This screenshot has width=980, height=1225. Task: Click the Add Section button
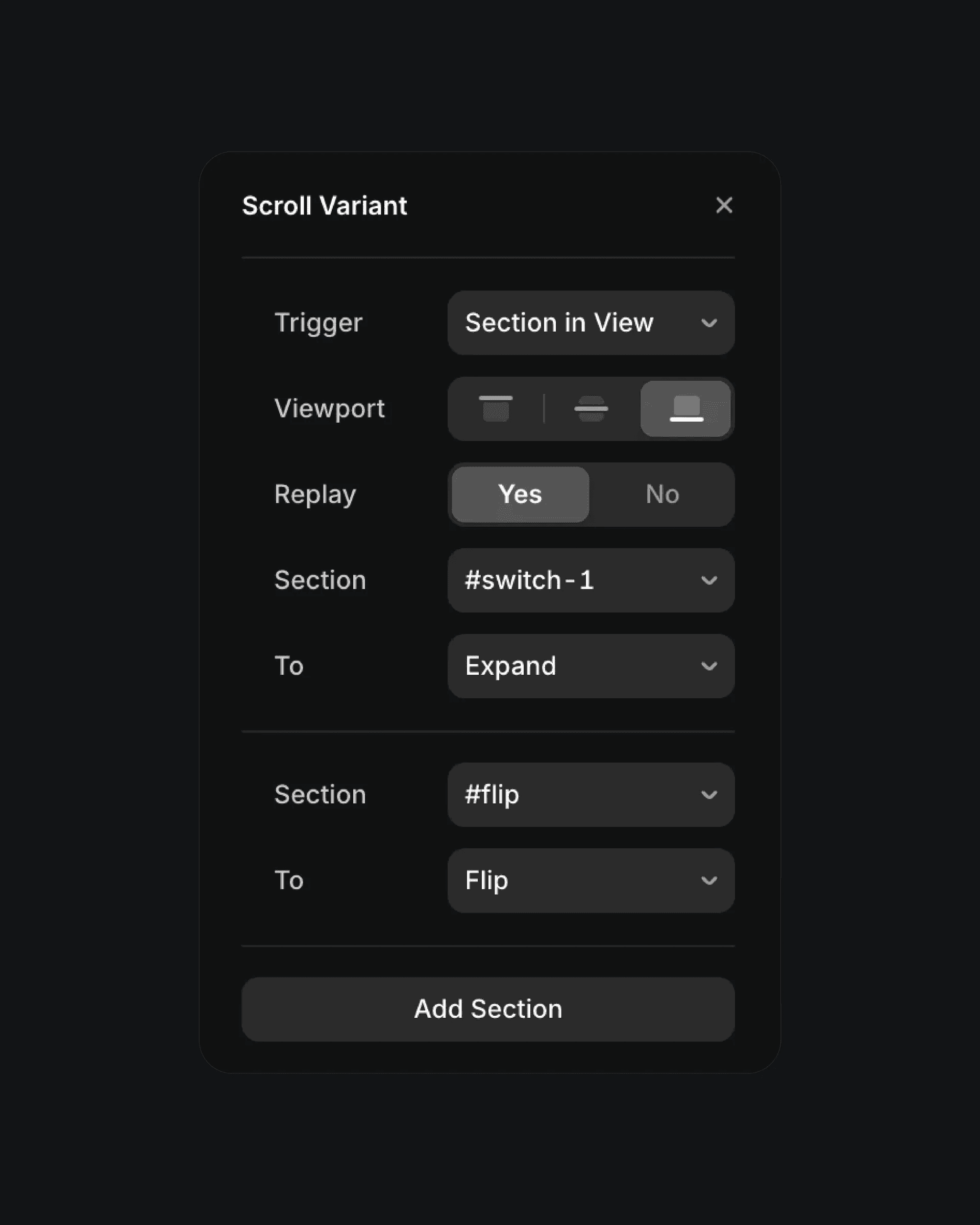tap(487, 1009)
